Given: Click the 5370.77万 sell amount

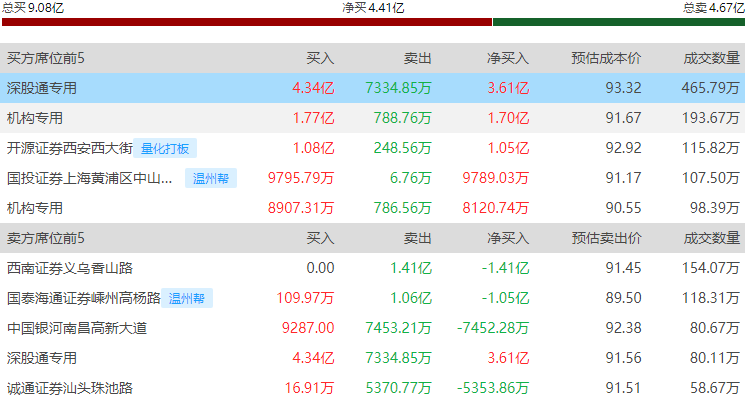Looking at the screenshot, I should pyautogui.click(x=398, y=388).
